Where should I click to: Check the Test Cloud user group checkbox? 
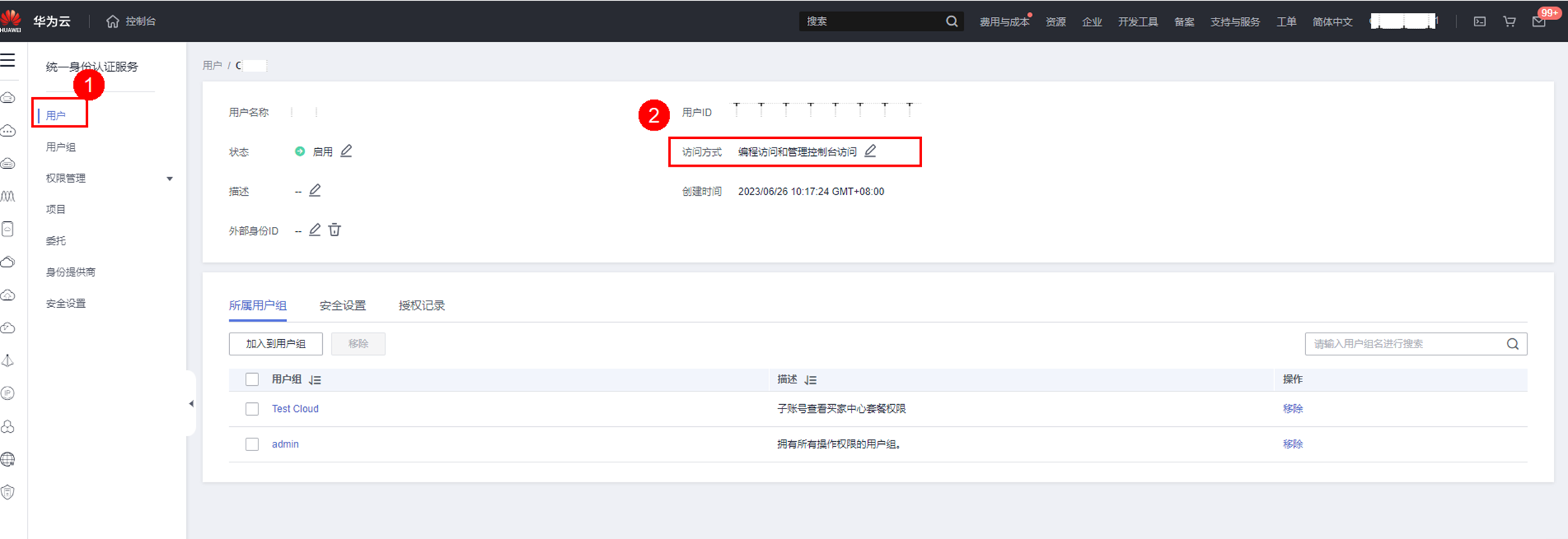252,409
